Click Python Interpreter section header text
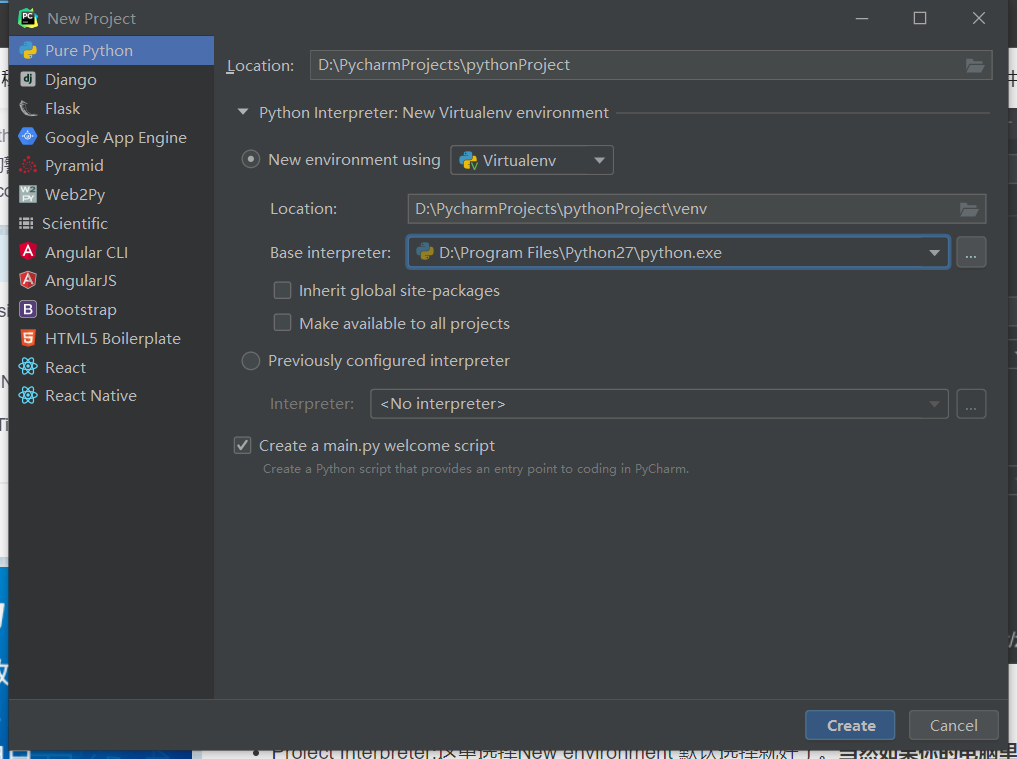Image resolution: width=1017 pixels, height=759 pixels. click(433, 112)
